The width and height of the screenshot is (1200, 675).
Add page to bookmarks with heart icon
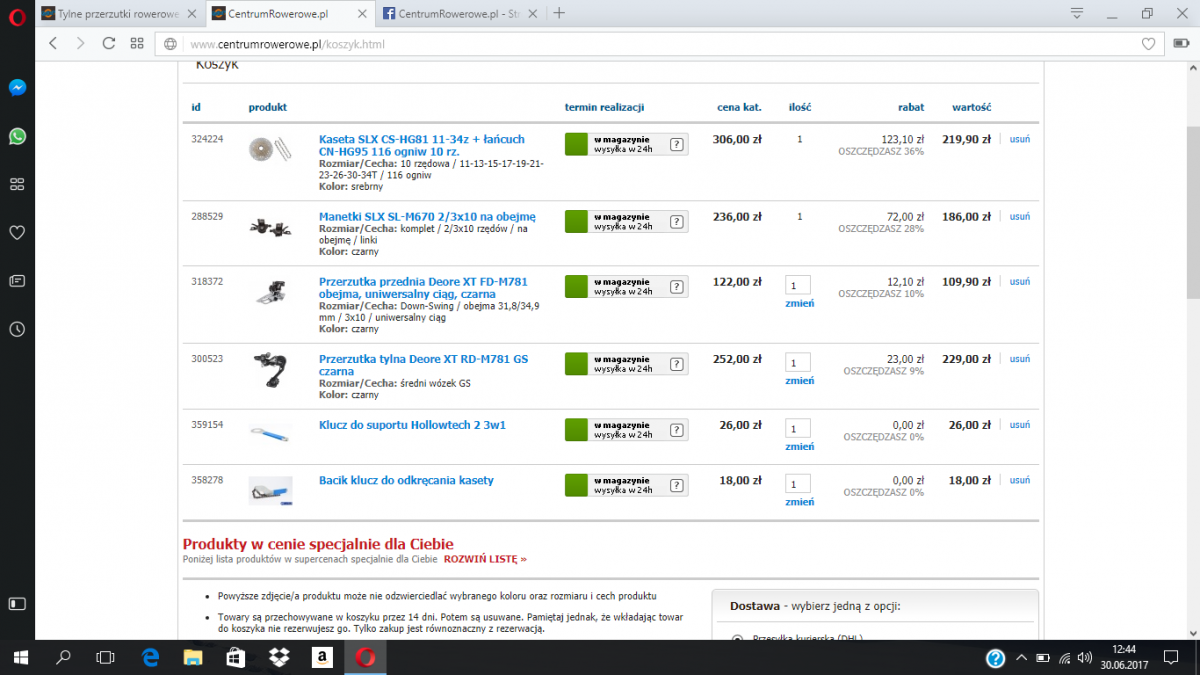pyautogui.click(x=1149, y=44)
